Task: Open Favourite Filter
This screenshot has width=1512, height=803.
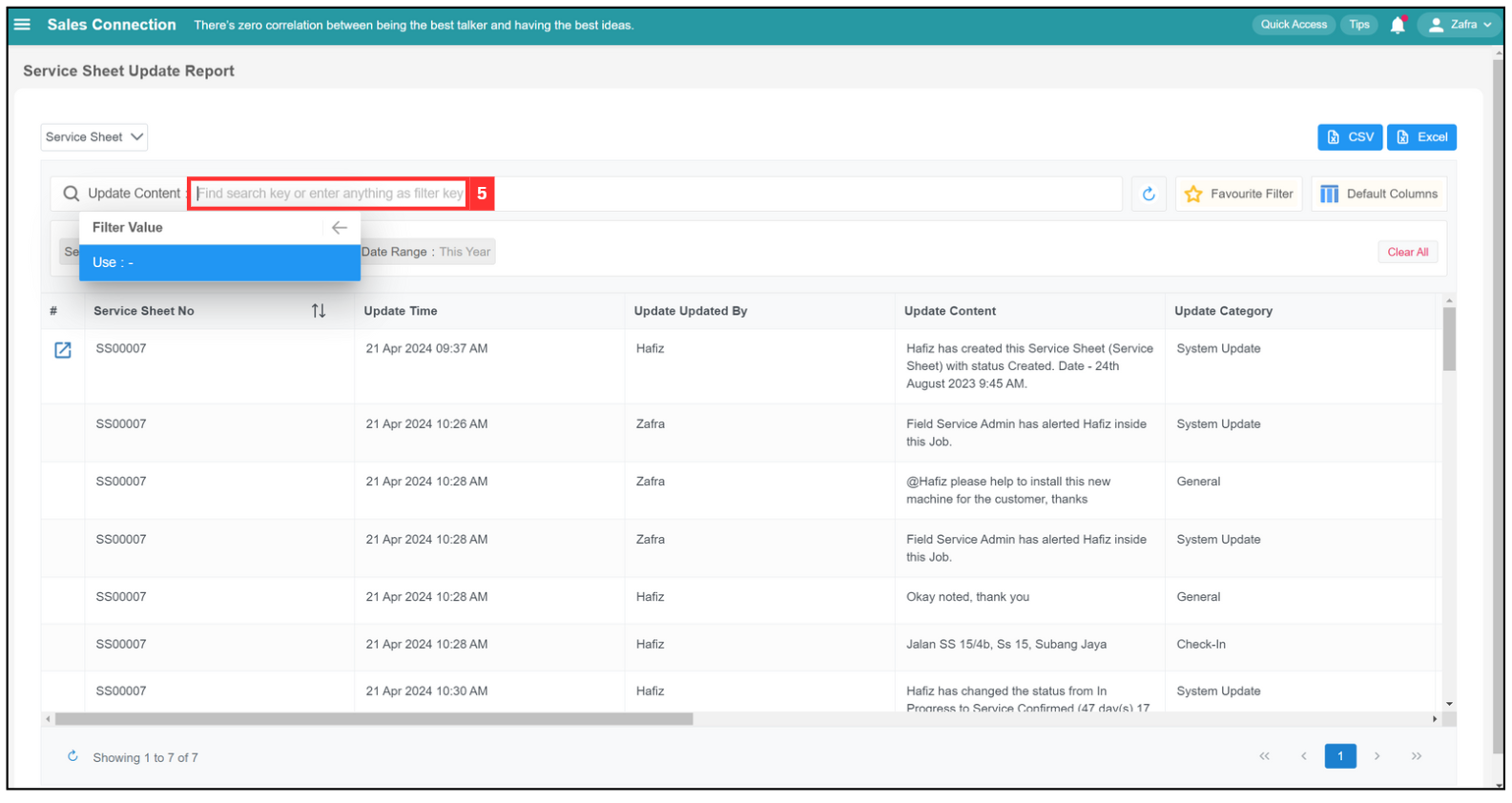Action: (x=1238, y=194)
